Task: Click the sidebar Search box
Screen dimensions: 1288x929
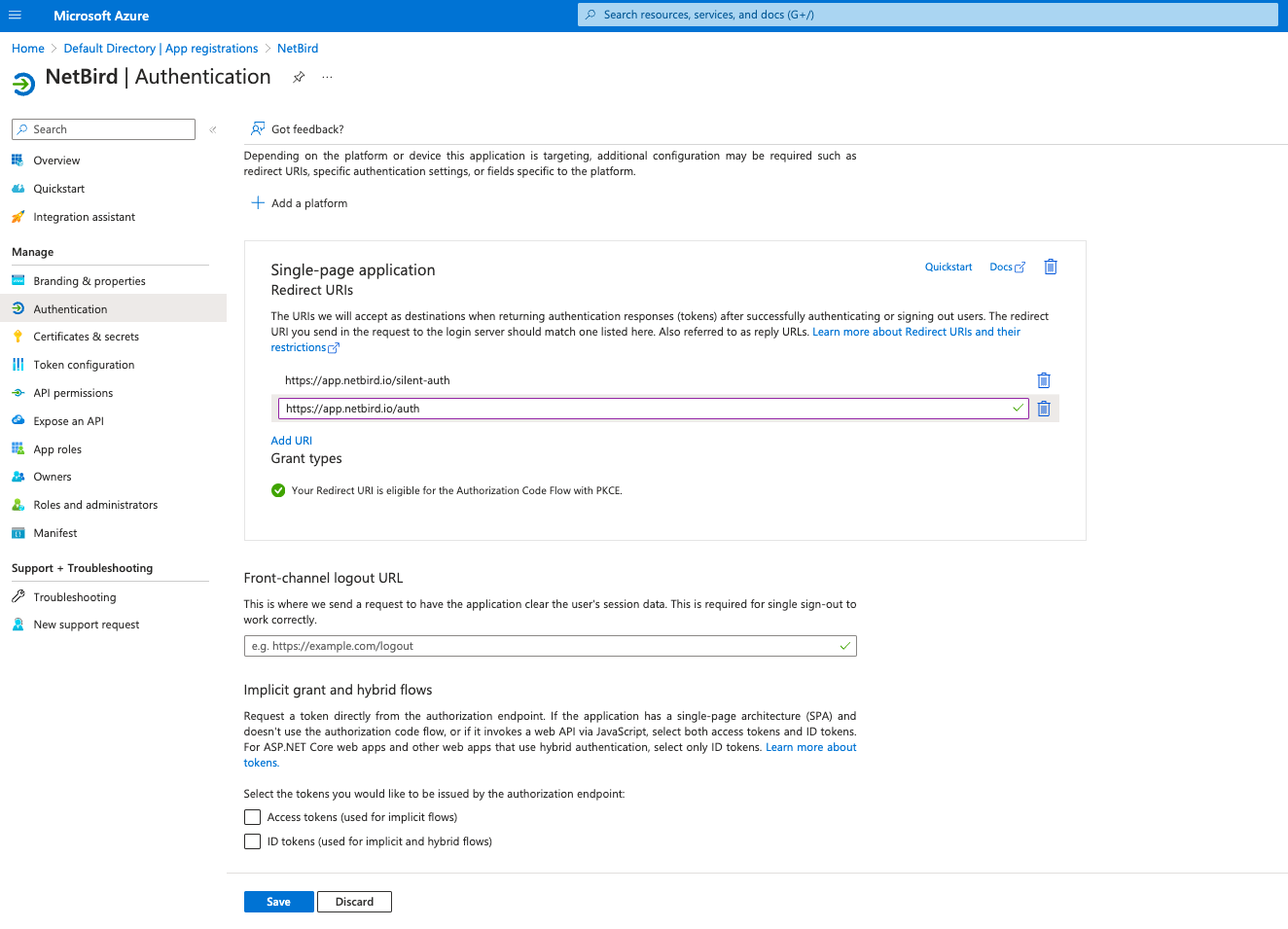Action: pyautogui.click(x=102, y=128)
